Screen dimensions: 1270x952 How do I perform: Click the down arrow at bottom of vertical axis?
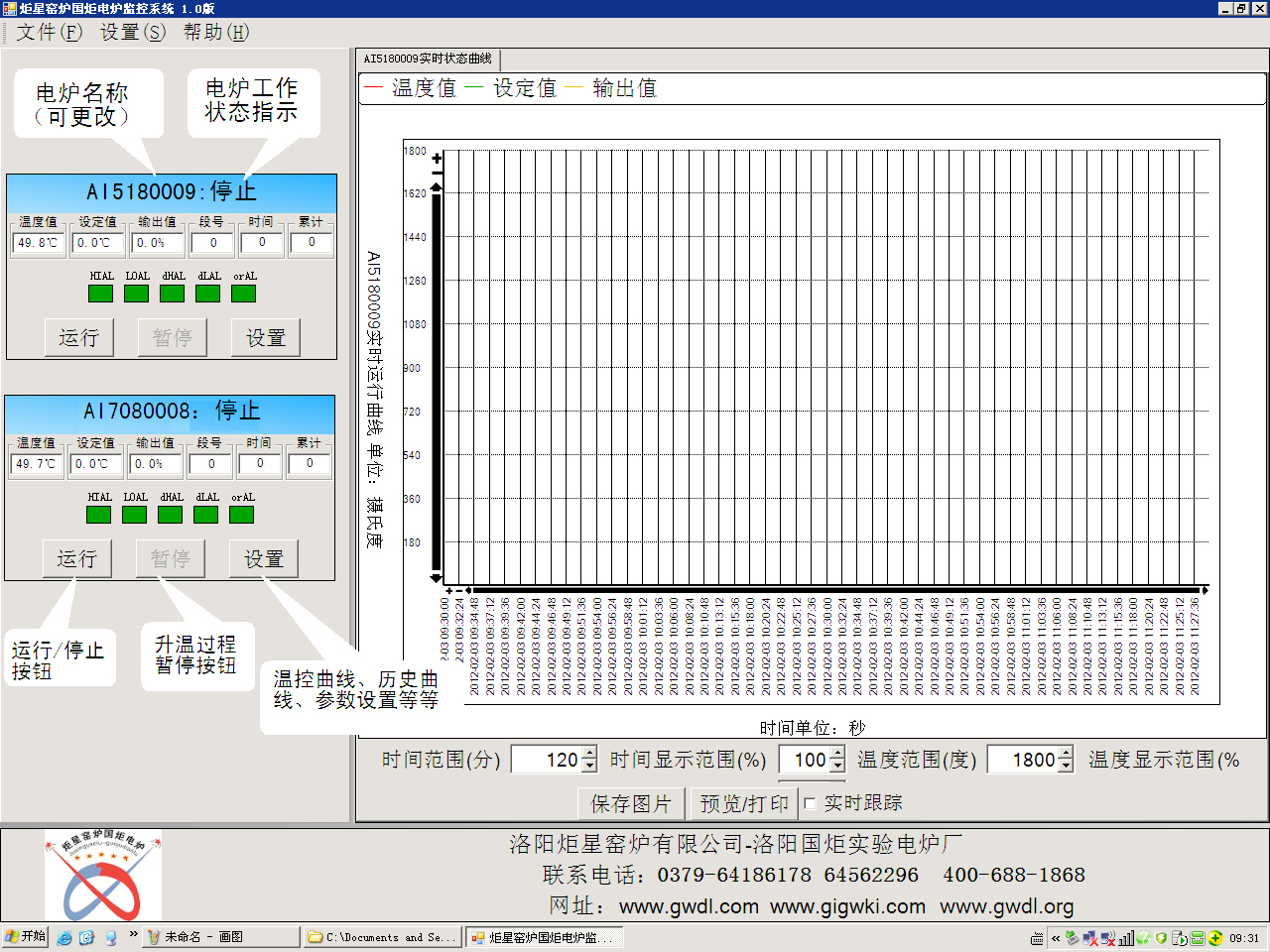pos(436,577)
